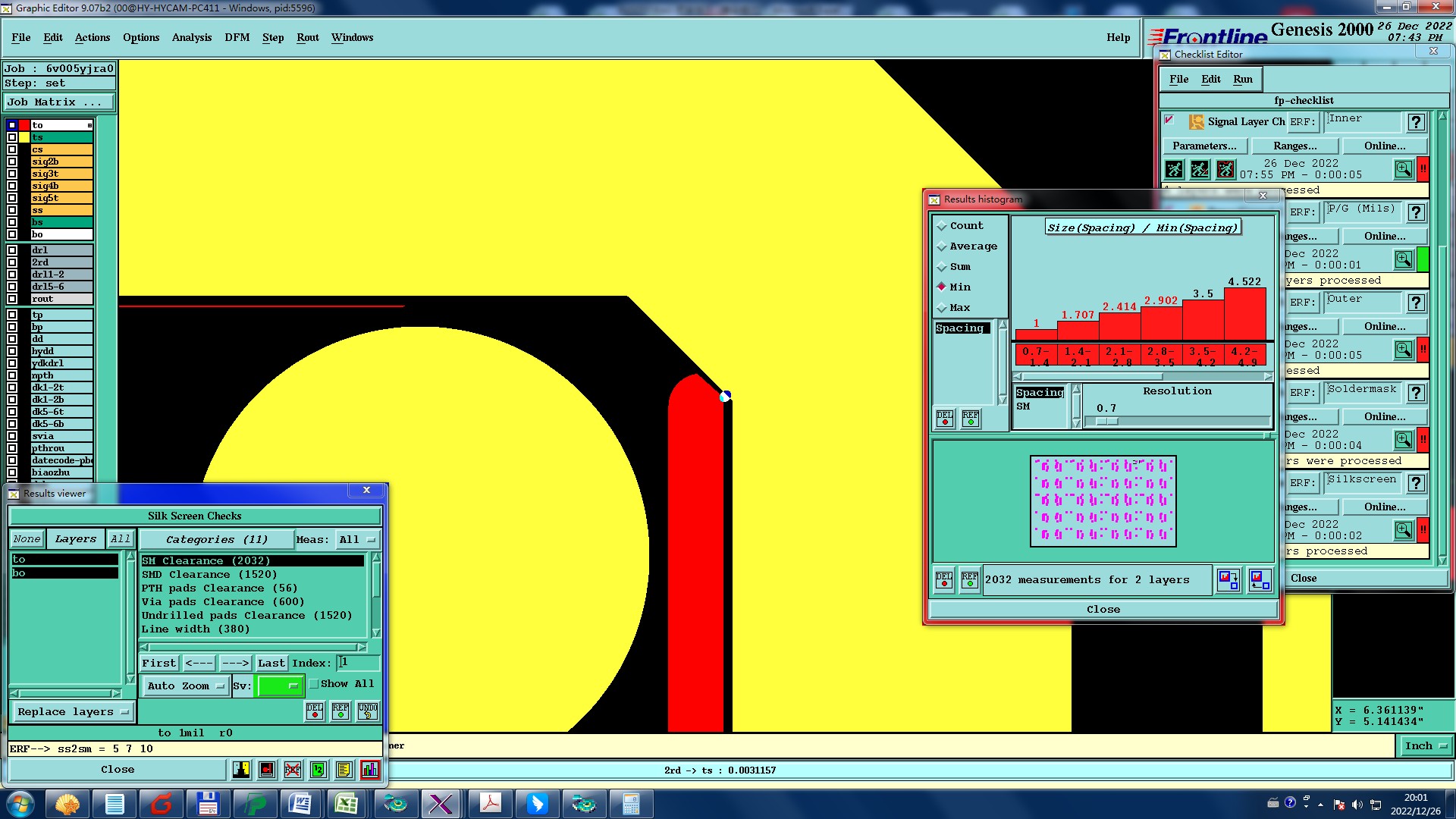Click the DEL icon in Results viewer
Image resolution: width=1456 pixels, height=819 pixels.
pos(315,711)
